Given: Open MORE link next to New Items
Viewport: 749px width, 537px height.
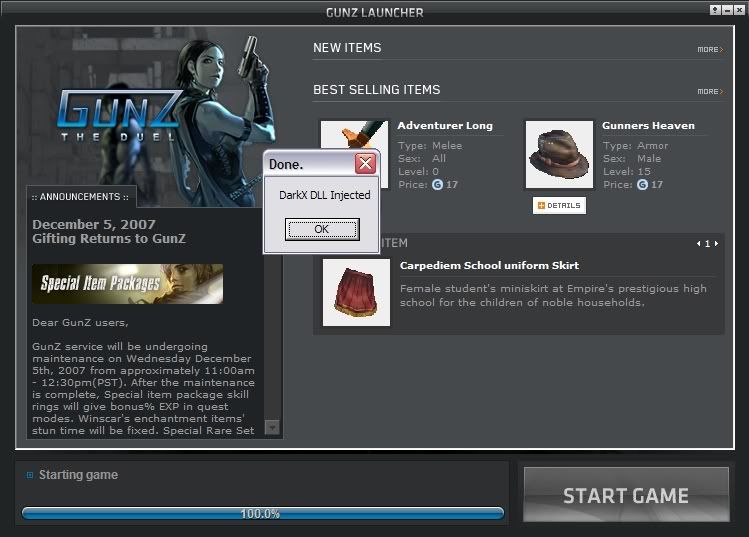Looking at the screenshot, I should click(710, 50).
